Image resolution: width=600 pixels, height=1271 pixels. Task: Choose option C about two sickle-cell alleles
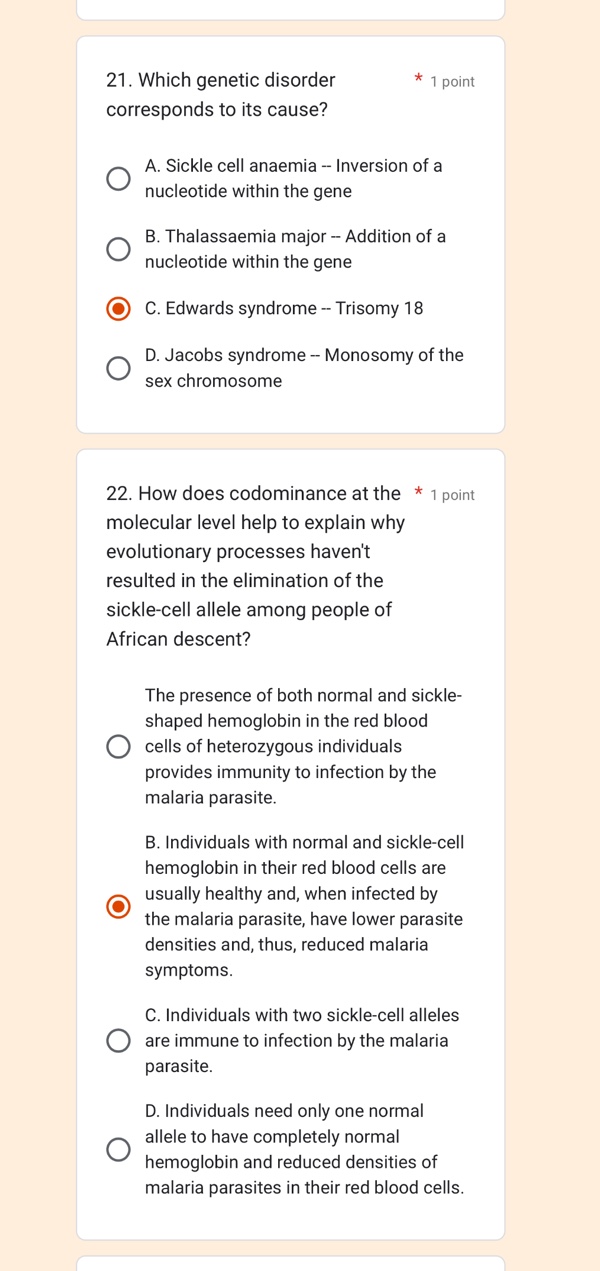[x=118, y=1040]
